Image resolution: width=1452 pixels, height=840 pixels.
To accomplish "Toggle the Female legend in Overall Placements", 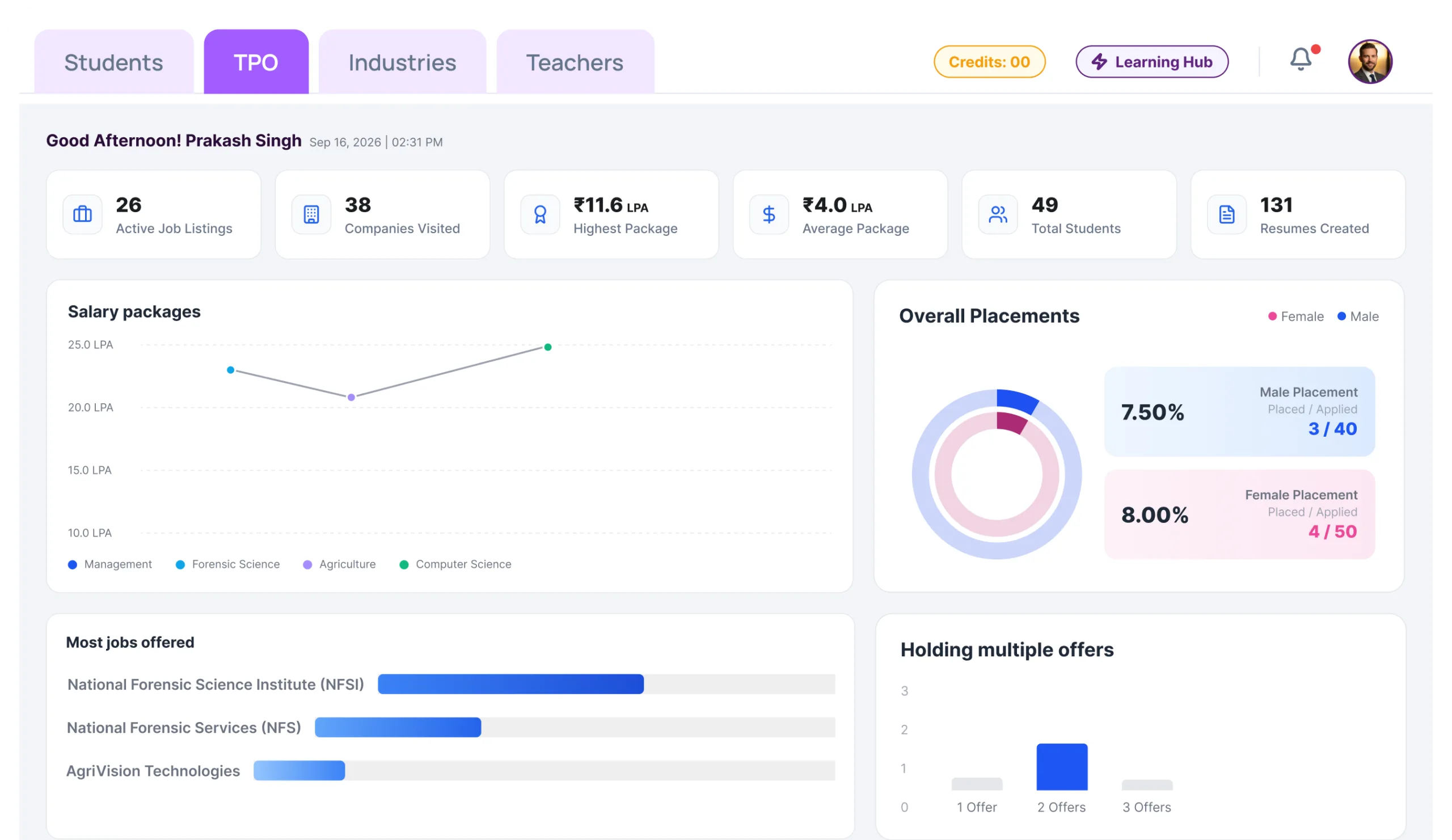I will (x=1295, y=316).
